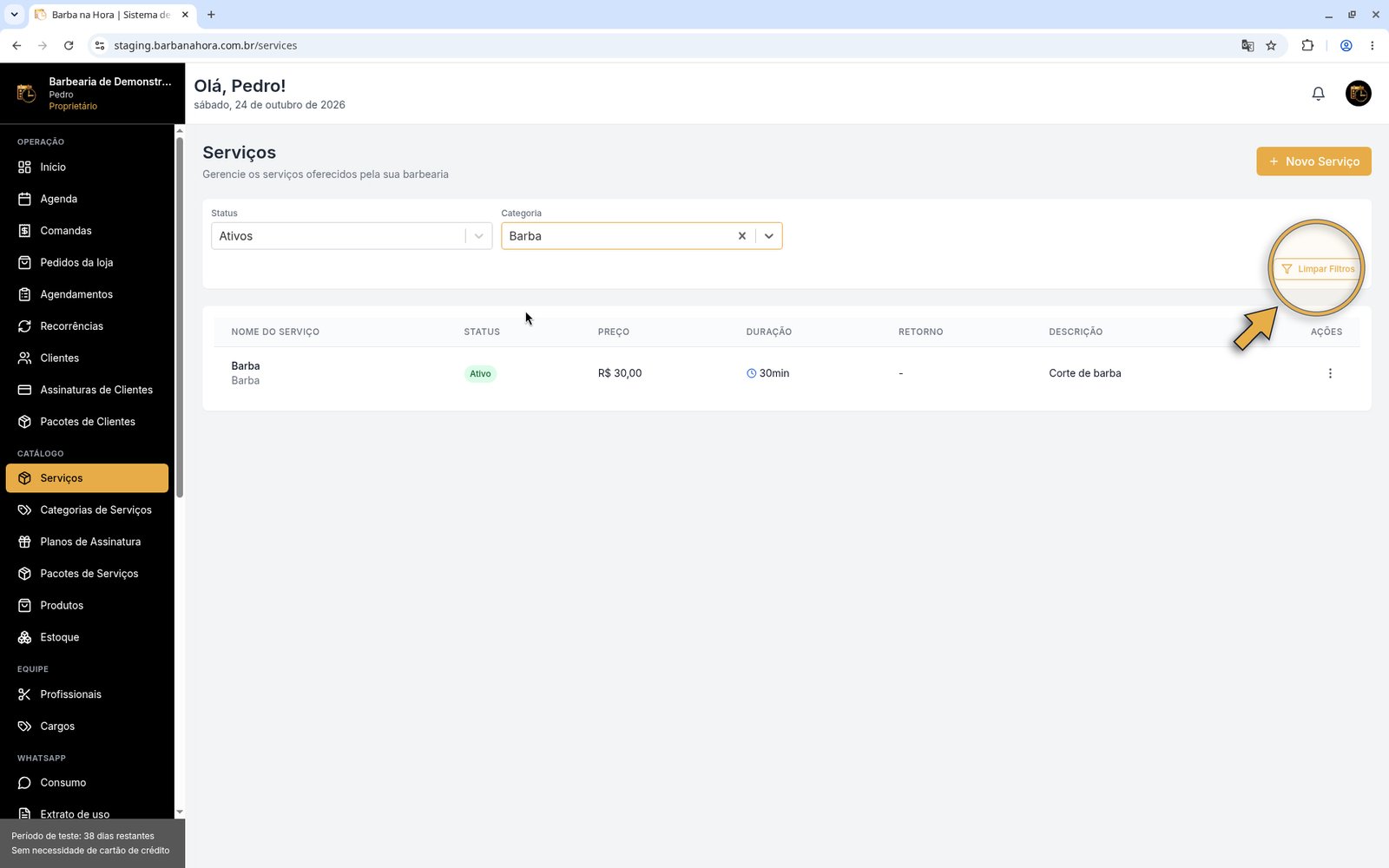Open the notifications bell
The image size is (1389, 868).
[1318, 94]
